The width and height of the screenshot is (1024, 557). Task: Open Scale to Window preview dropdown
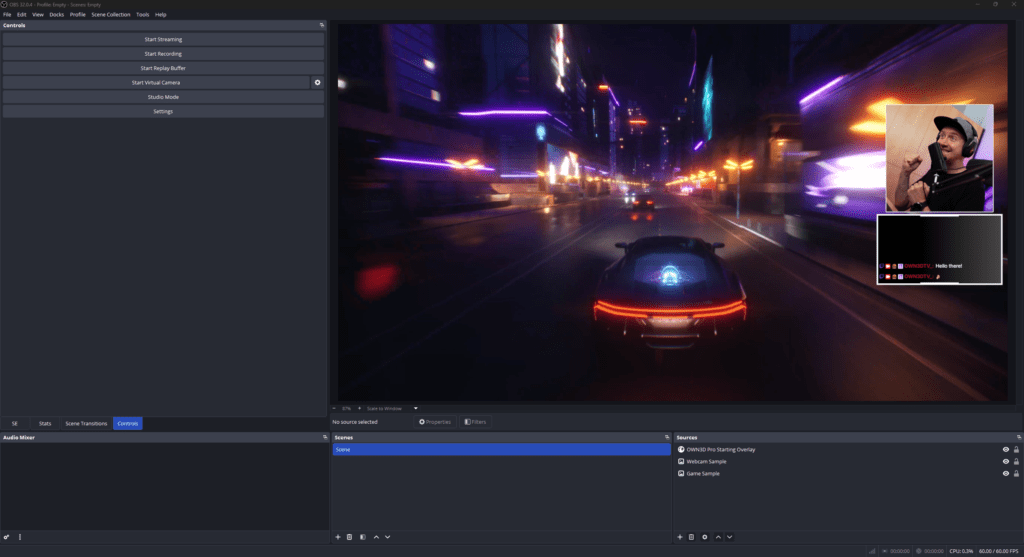click(x=416, y=408)
